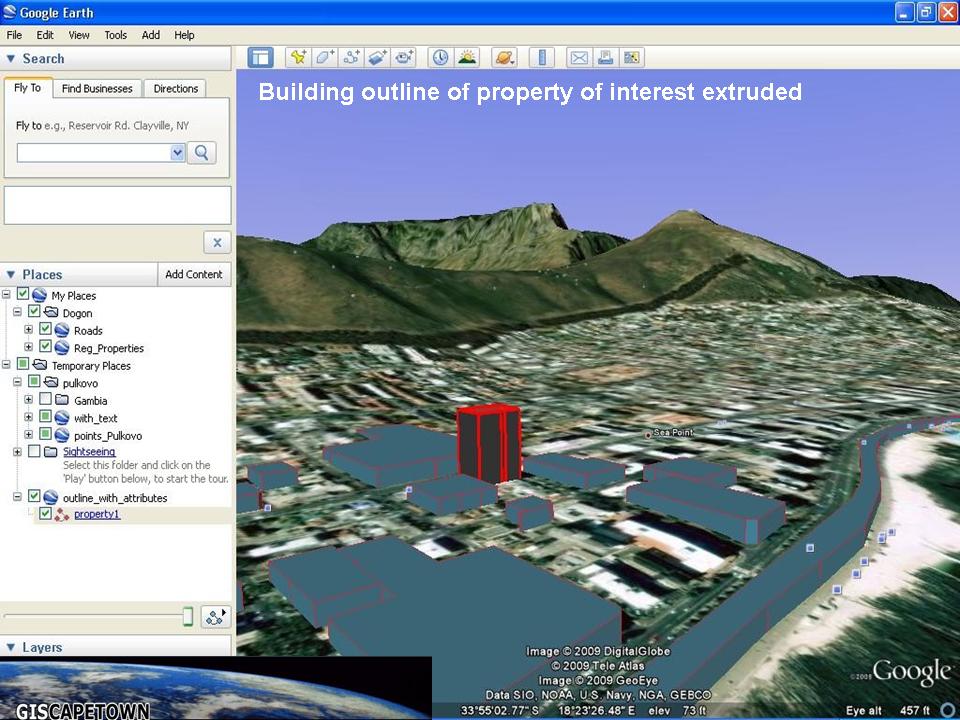Click the Record a Tour camera icon
This screenshot has width=960, height=720.
[x=403, y=58]
